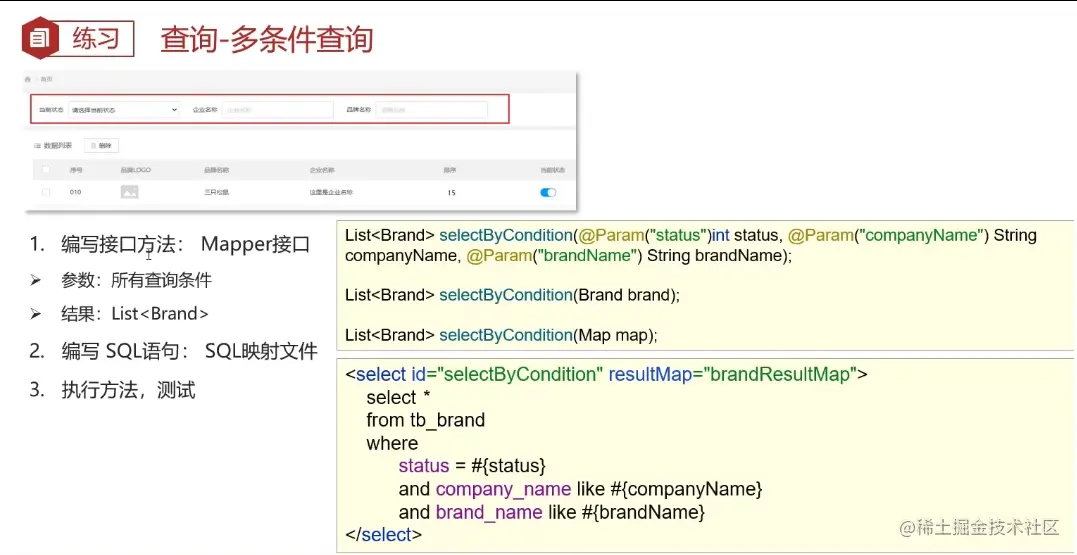The width and height of the screenshot is (1077, 555).
Task: Click selectByCondition(Map map) code line
Action: pyautogui.click(x=501, y=335)
